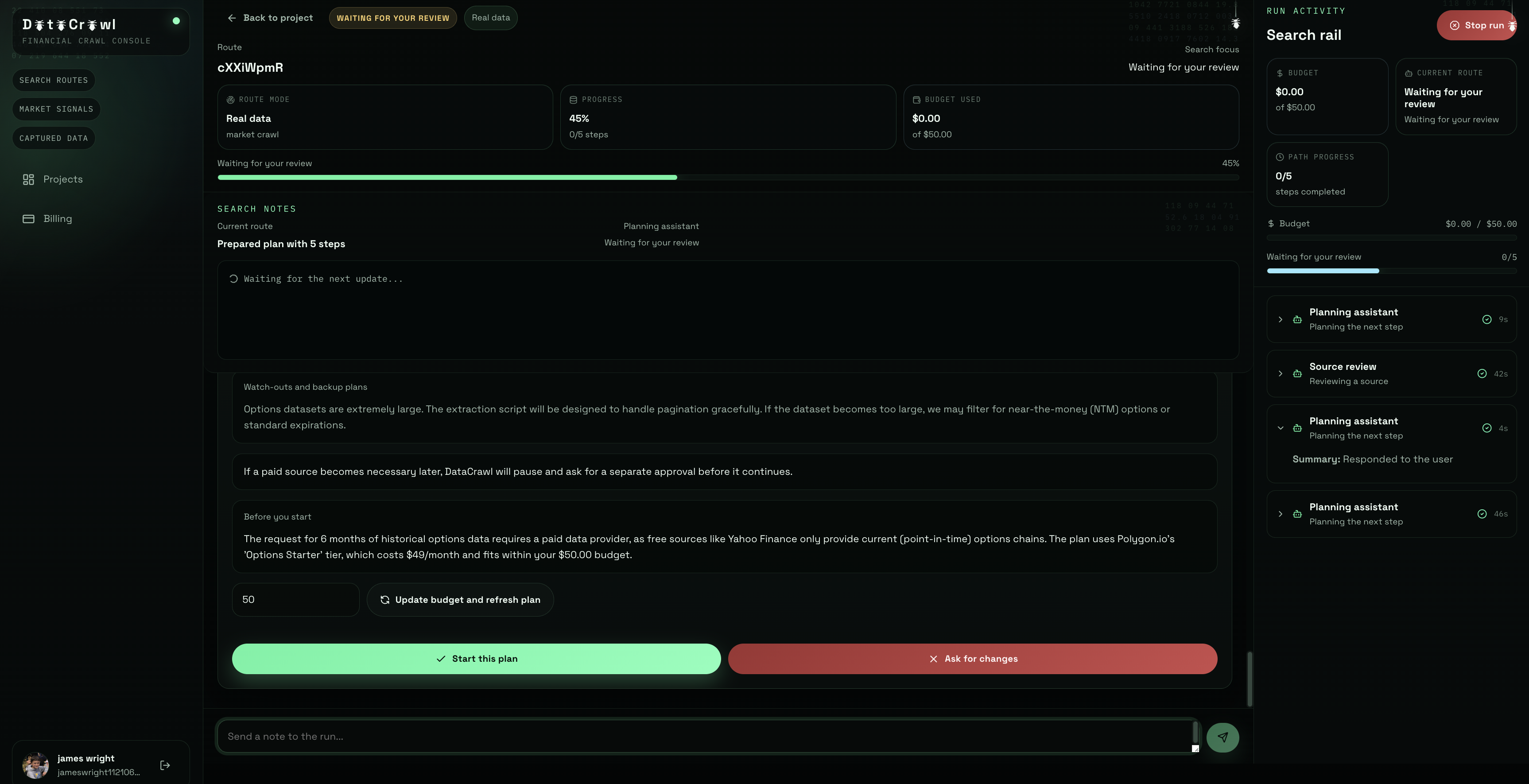Collapse the Planning assistant 4s entry
This screenshot has height=784, width=1529.
[x=1281, y=428]
